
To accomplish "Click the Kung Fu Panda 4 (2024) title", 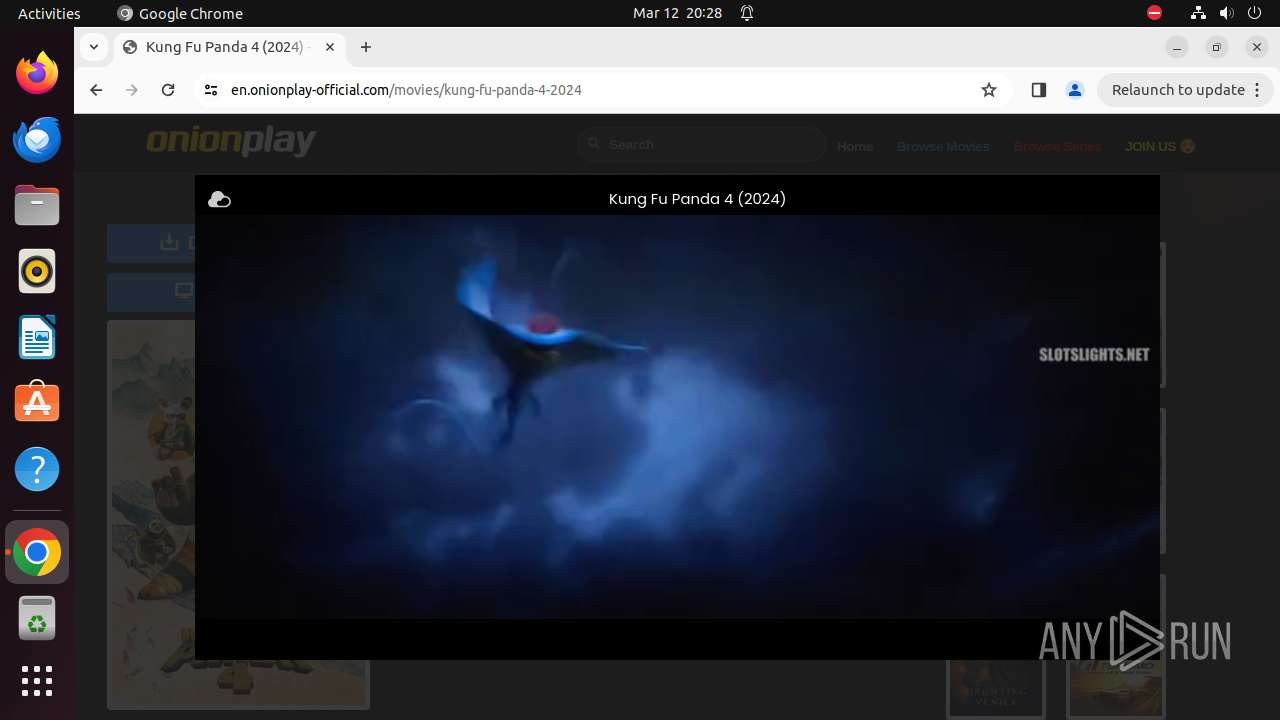I will 697,199.
